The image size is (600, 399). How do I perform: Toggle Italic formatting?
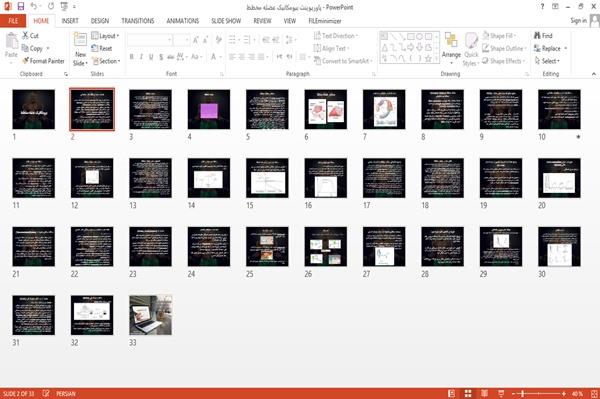(141, 57)
